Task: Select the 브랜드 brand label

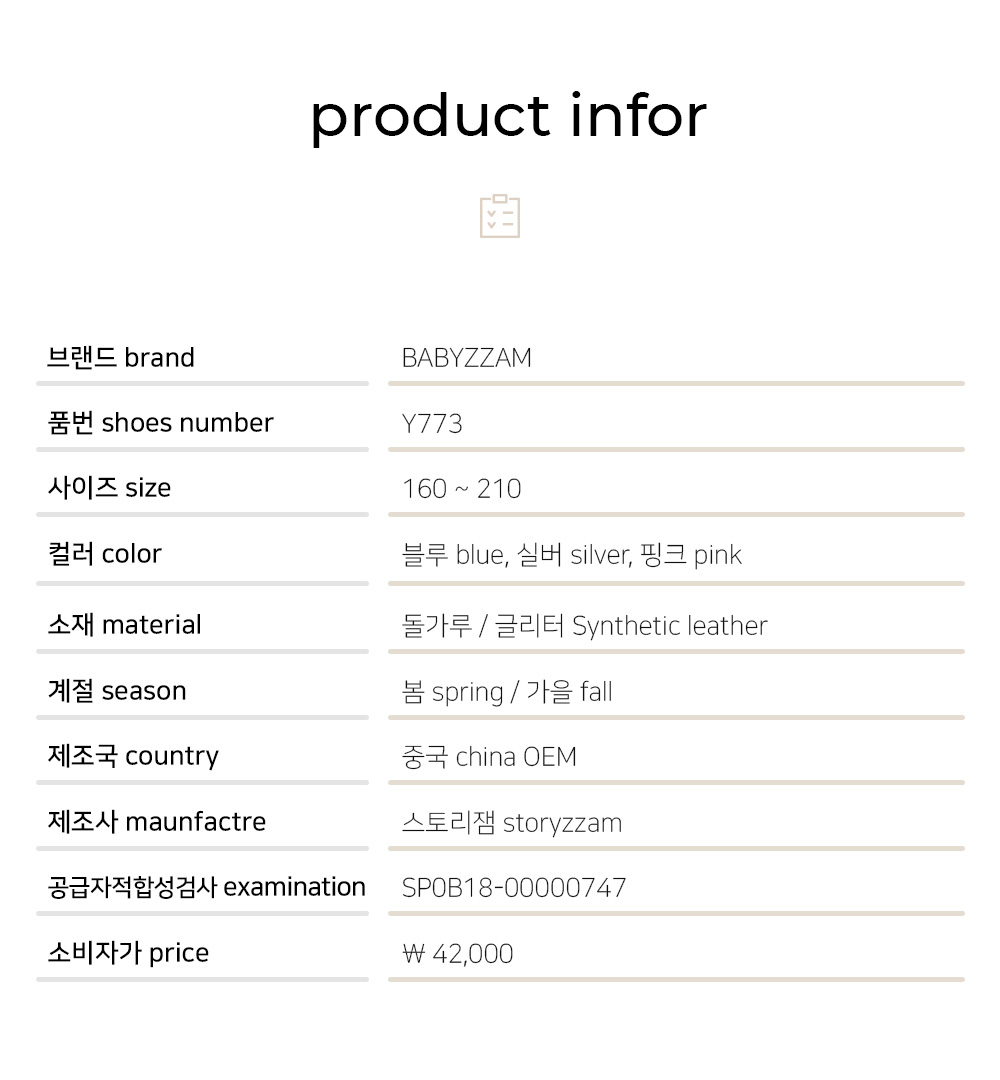Action: pos(121,357)
